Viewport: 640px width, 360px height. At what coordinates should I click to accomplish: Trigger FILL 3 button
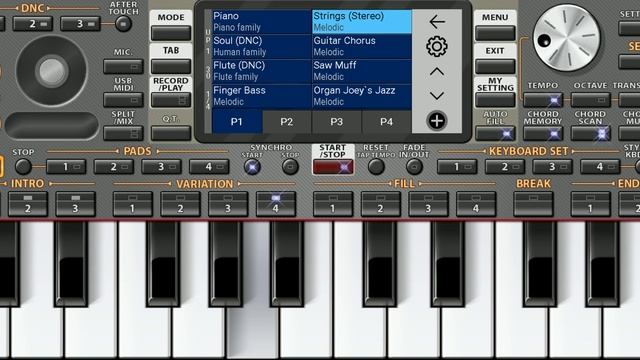pyautogui.click(x=429, y=204)
